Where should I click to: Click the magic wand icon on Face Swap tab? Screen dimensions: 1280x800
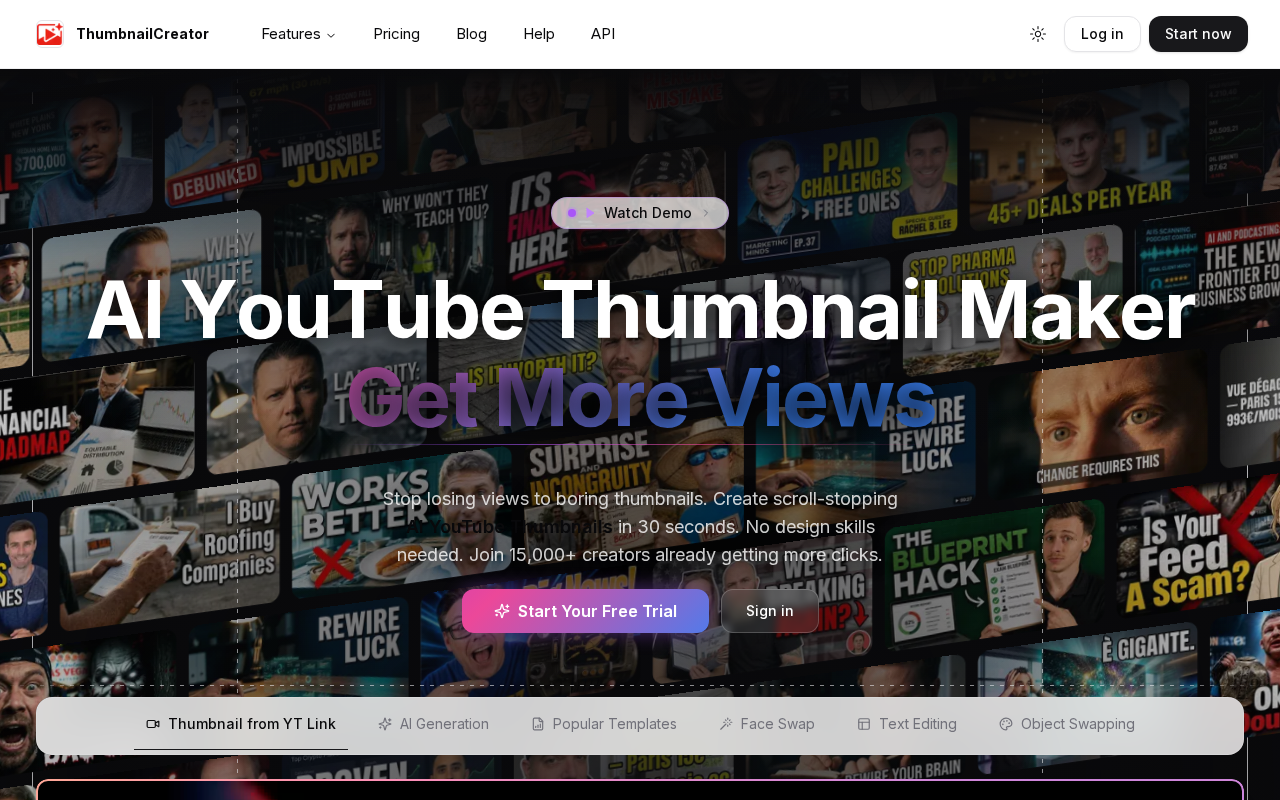[x=726, y=724]
